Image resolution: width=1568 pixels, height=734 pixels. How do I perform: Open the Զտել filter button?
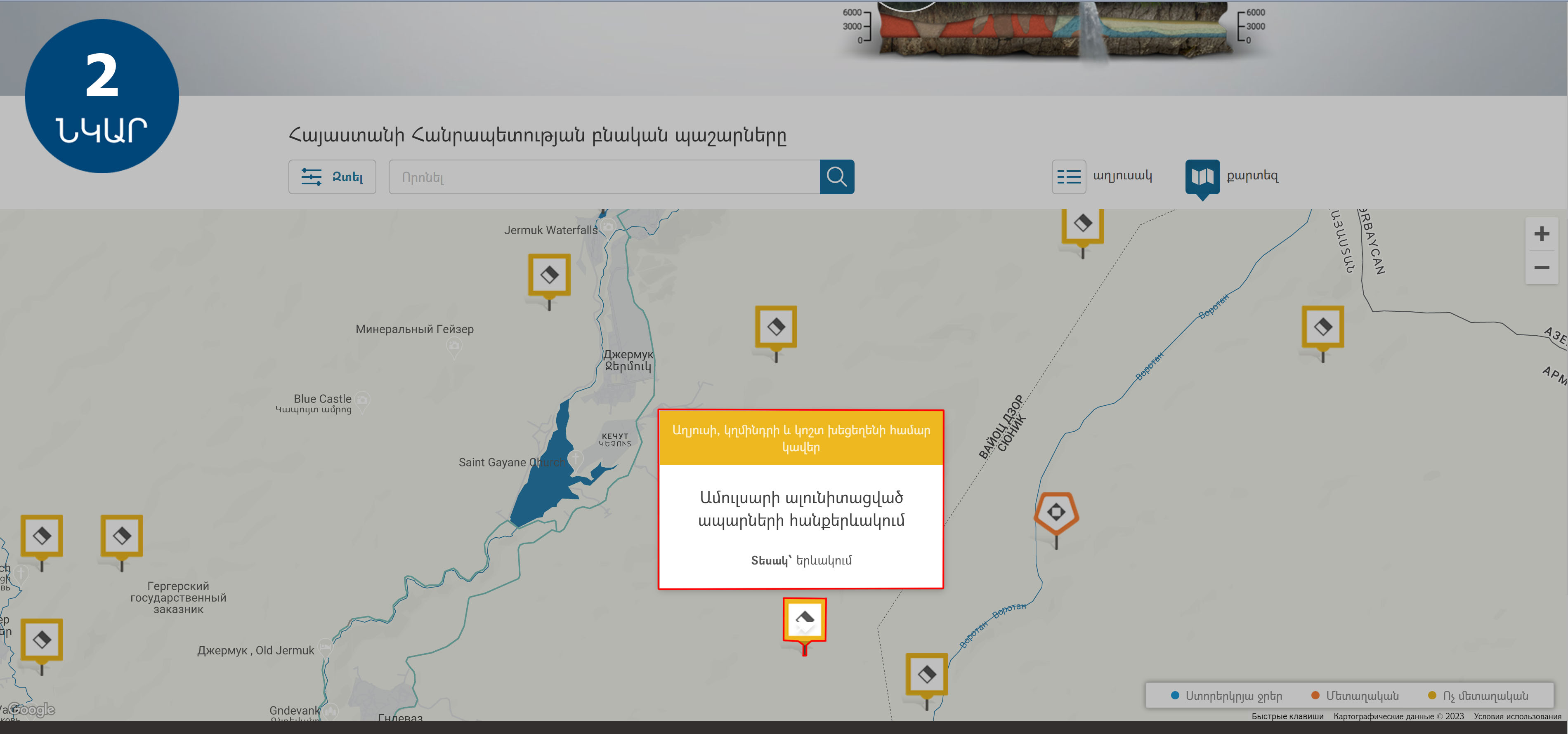332,177
